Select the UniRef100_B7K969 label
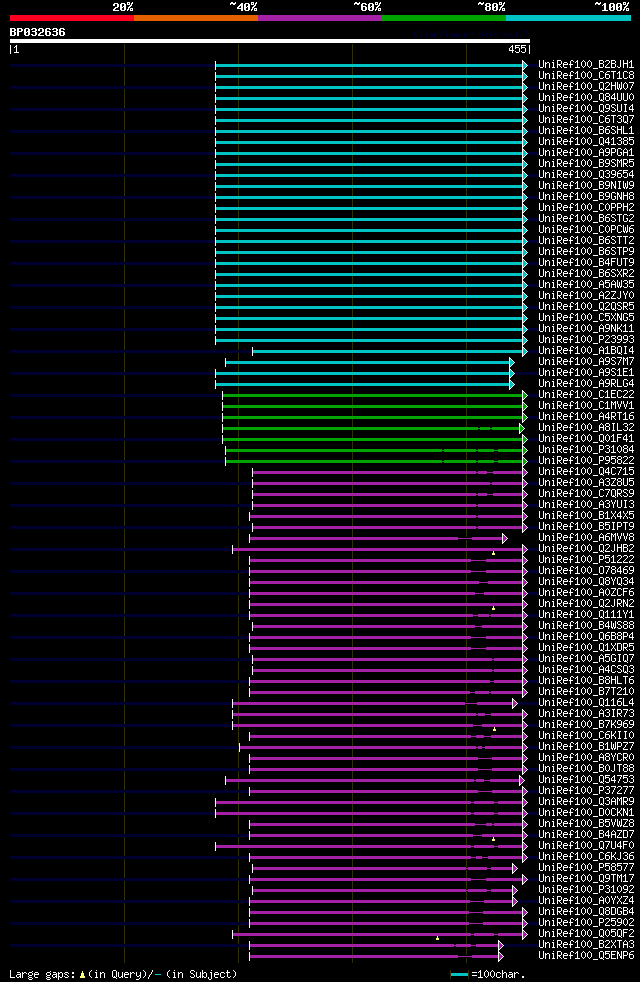This screenshot has width=640, height=982. point(586,725)
